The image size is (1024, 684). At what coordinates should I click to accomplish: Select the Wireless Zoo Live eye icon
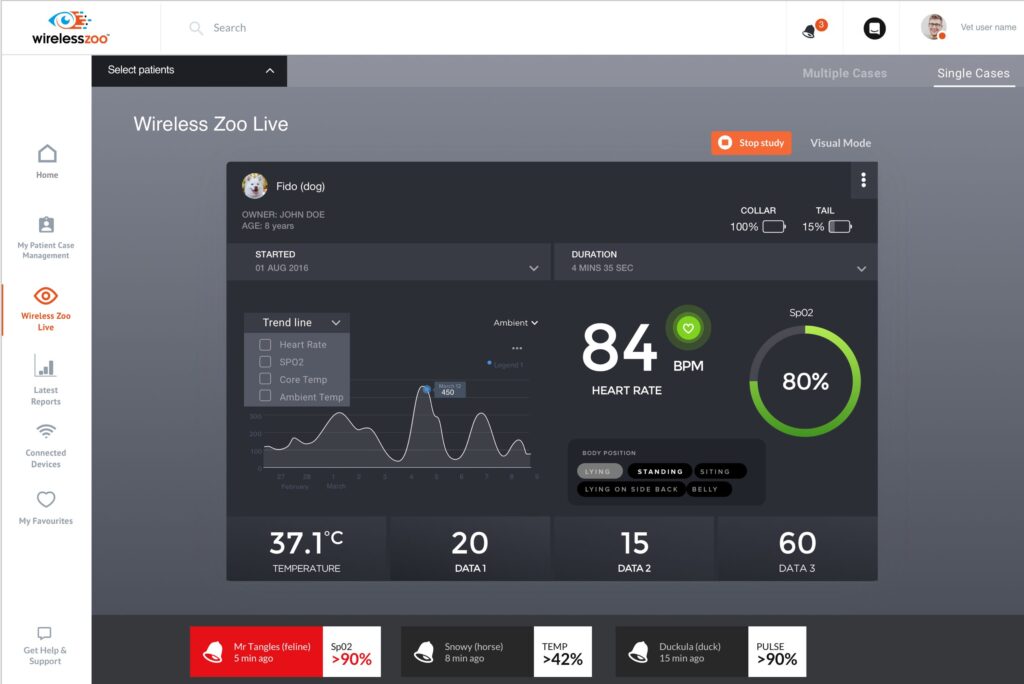(46, 296)
